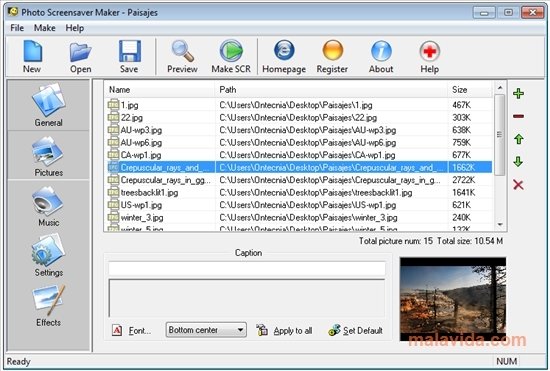Click the Make SCR toolbar icon
Viewport: 550px width, 371px height.
coord(231,51)
